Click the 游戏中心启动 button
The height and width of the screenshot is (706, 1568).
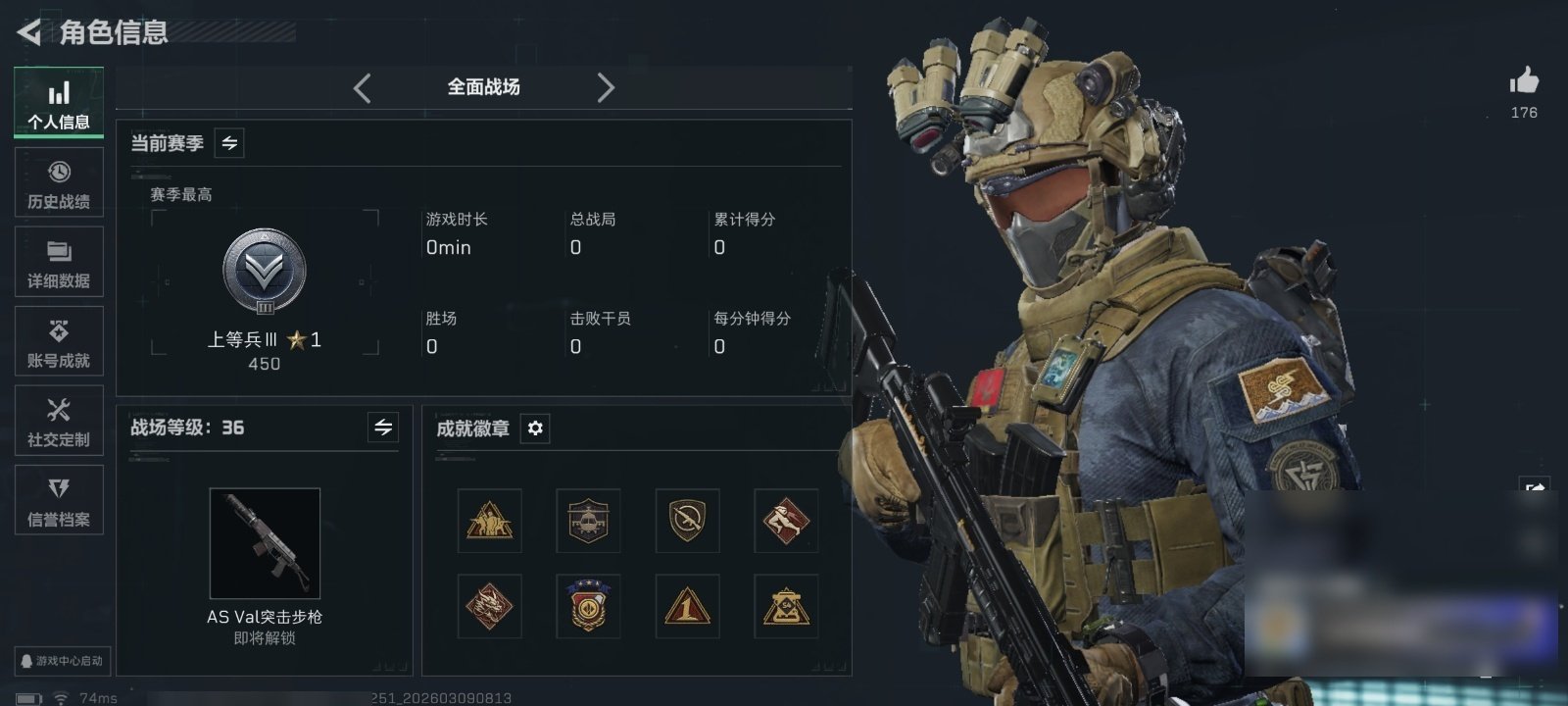click(x=61, y=661)
